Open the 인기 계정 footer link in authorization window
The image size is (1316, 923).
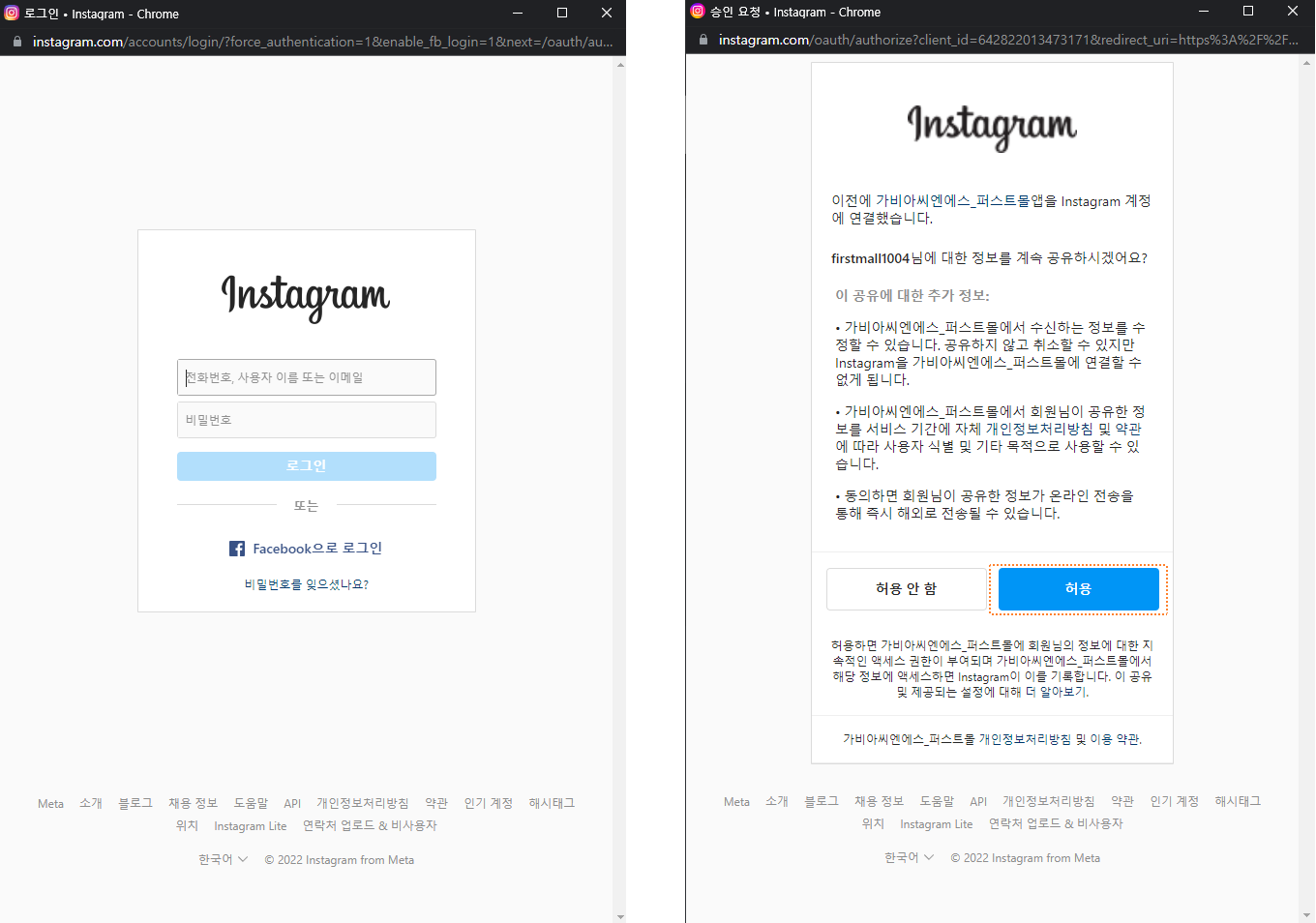[1175, 802]
